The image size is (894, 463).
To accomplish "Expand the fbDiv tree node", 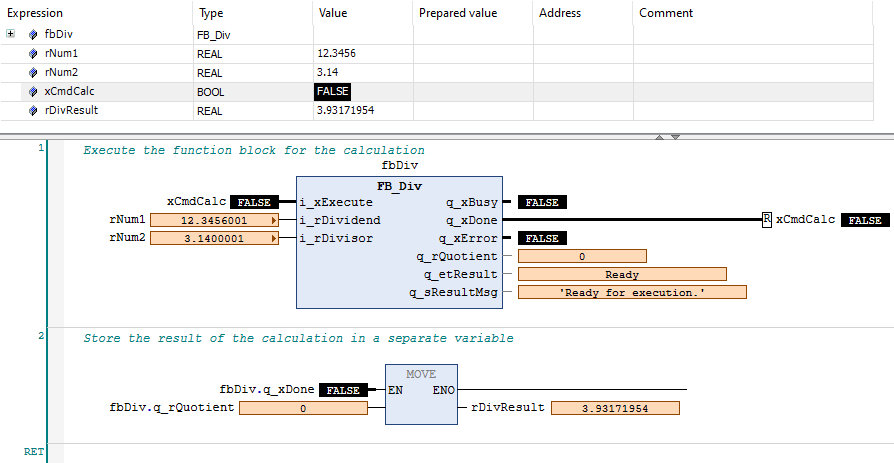I will coord(11,34).
